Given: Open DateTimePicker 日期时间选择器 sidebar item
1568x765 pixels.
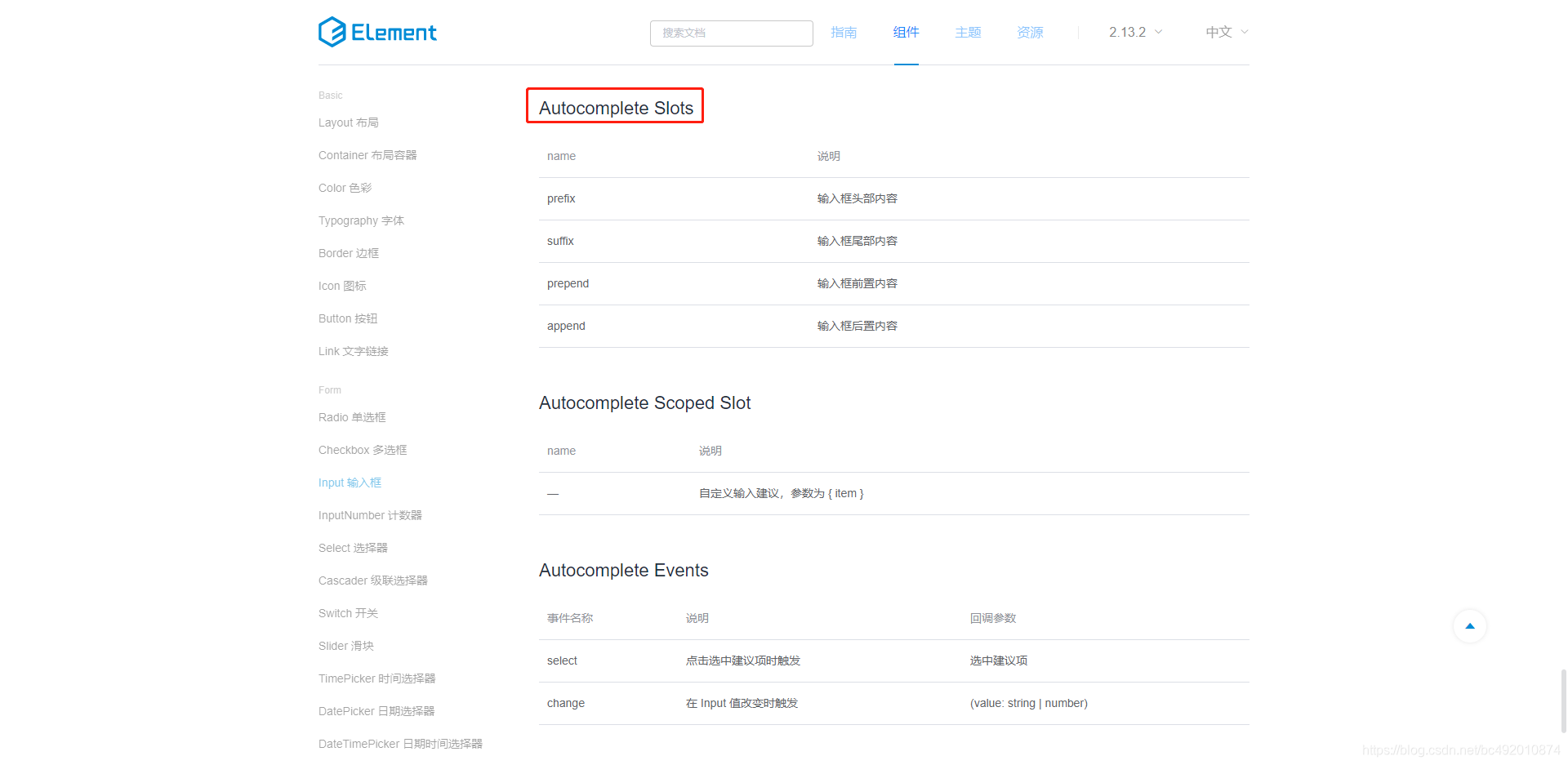Looking at the screenshot, I should pos(400,744).
